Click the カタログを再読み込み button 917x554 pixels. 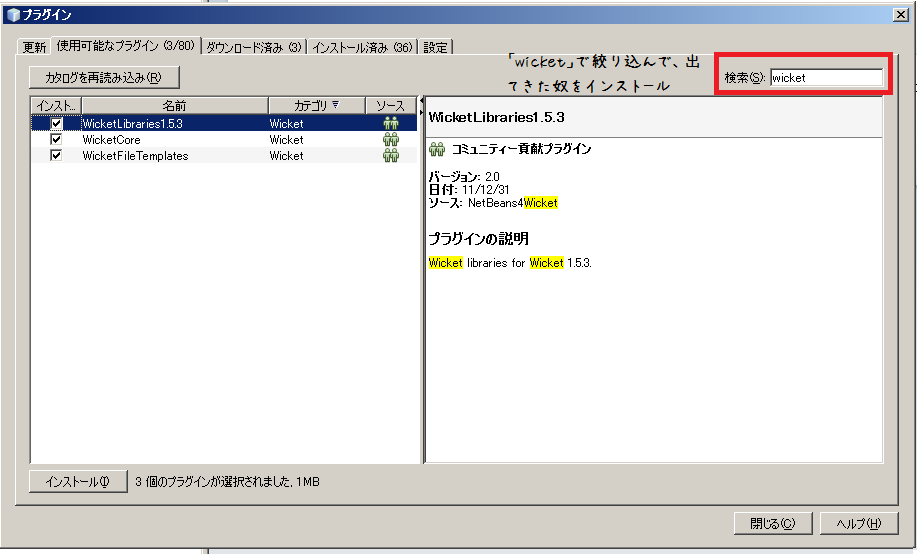coord(104,77)
